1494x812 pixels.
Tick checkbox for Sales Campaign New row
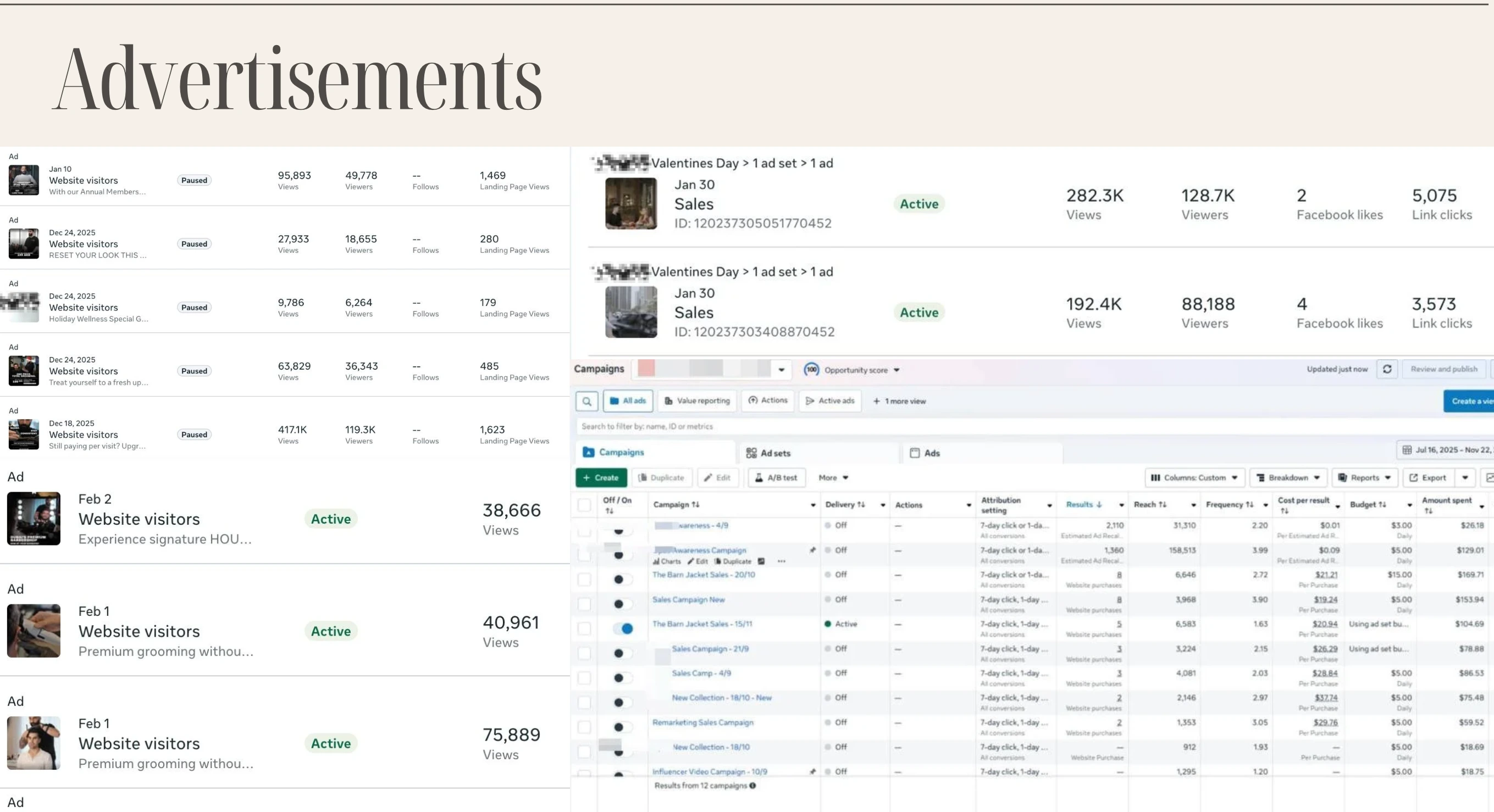click(x=584, y=604)
